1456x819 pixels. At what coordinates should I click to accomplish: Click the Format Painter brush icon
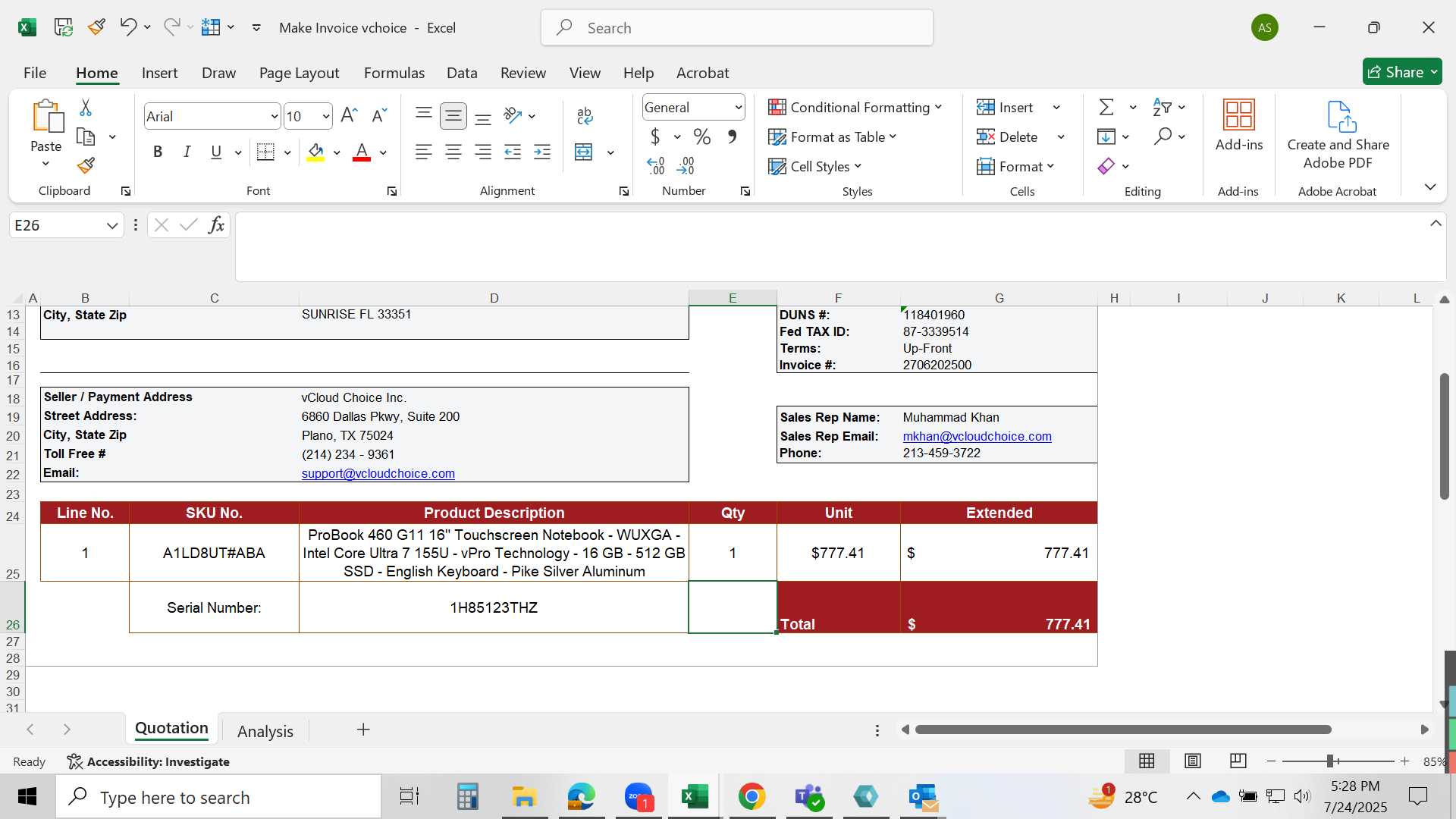tap(86, 165)
